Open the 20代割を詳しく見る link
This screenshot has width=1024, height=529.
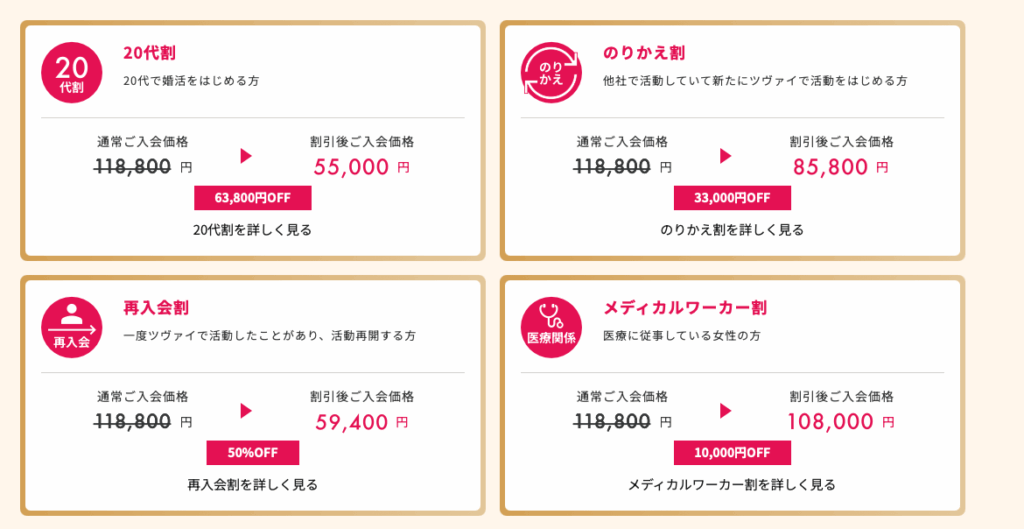click(252, 230)
